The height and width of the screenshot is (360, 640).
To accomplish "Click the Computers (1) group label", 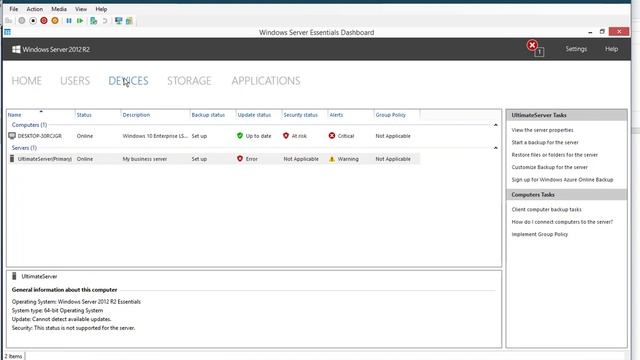I will (x=29, y=125).
